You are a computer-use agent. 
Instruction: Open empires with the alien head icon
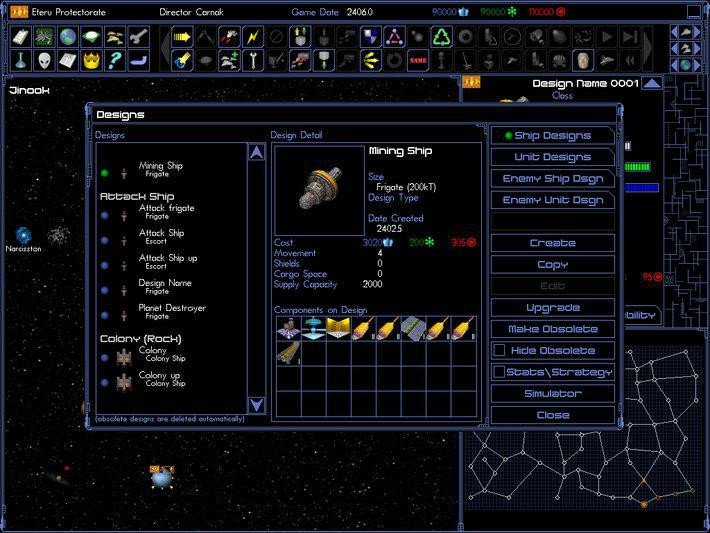(44, 60)
